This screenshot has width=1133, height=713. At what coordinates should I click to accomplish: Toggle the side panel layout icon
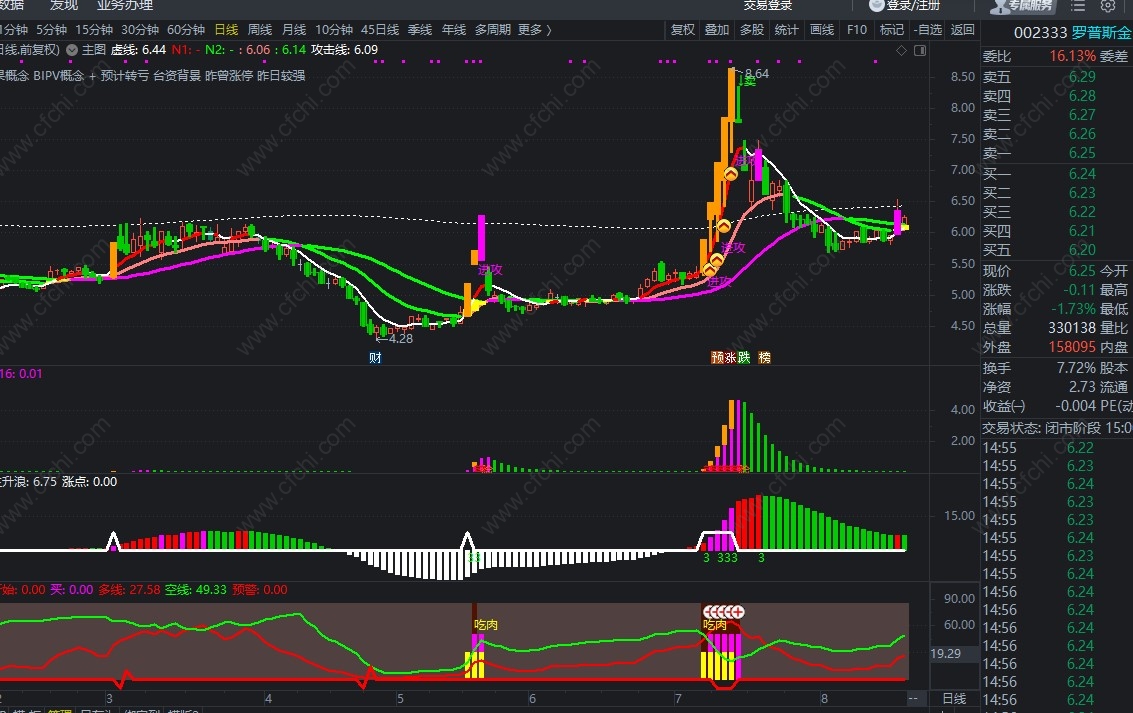pos(920,51)
